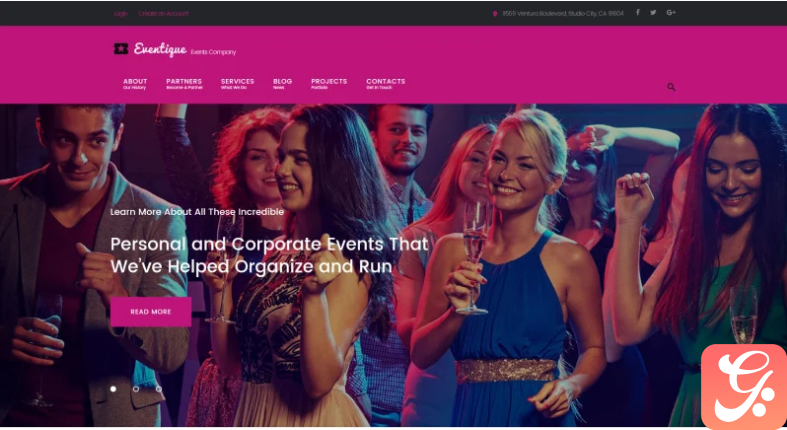Select the third slider dot

pos(159,389)
